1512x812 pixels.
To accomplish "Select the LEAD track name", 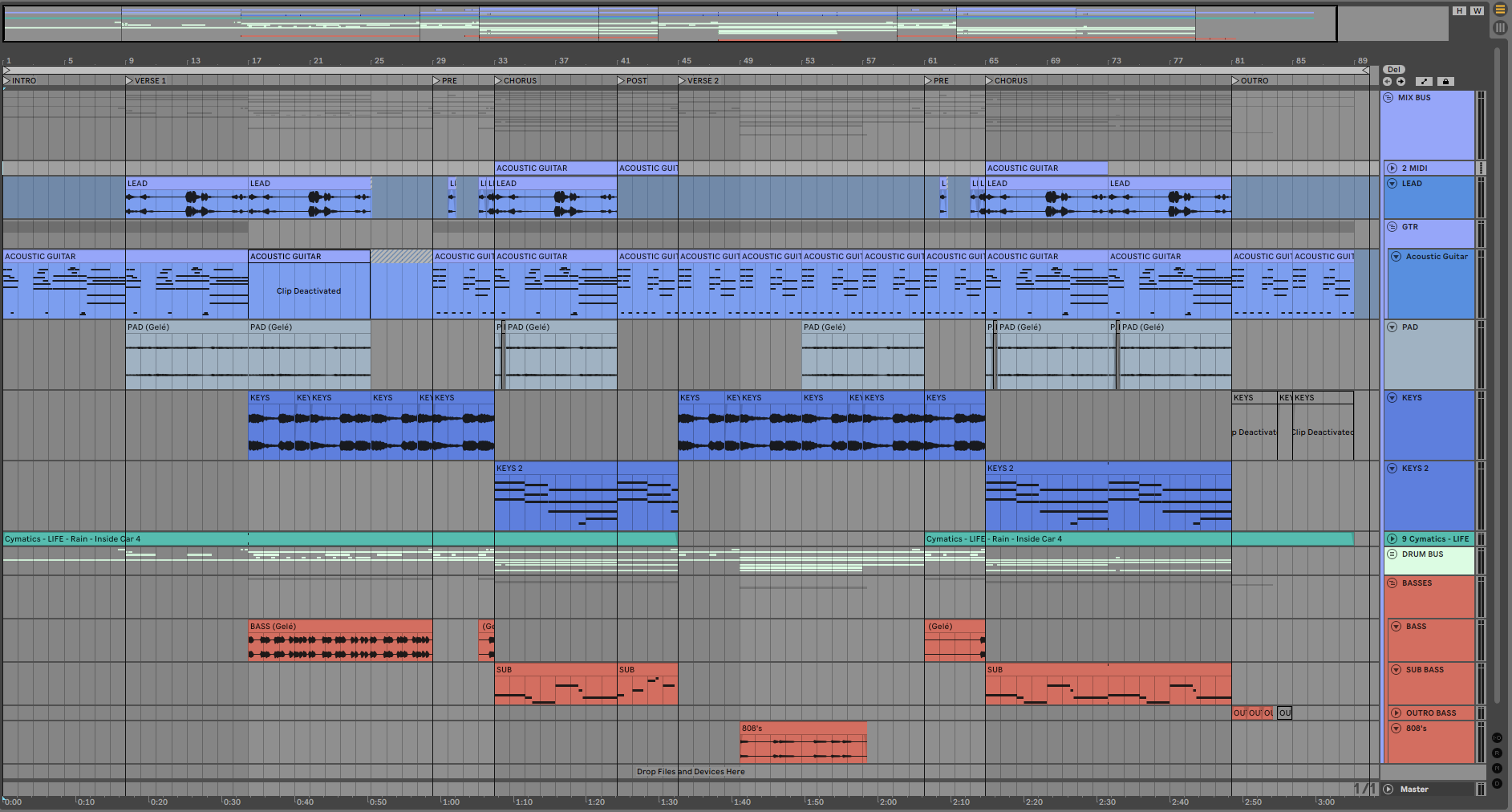I will tap(1412, 184).
